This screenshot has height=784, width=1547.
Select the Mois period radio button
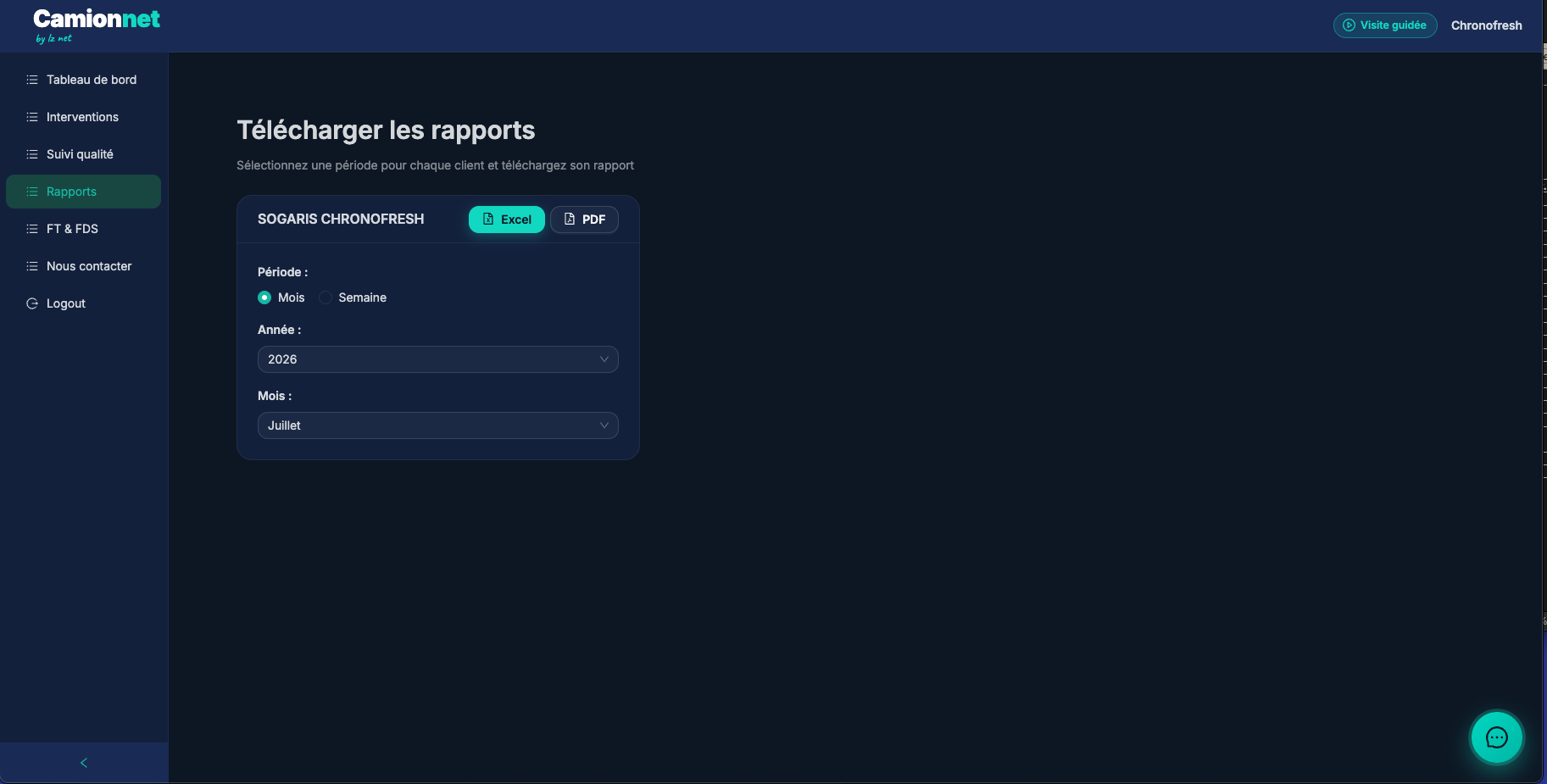point(264,297)
